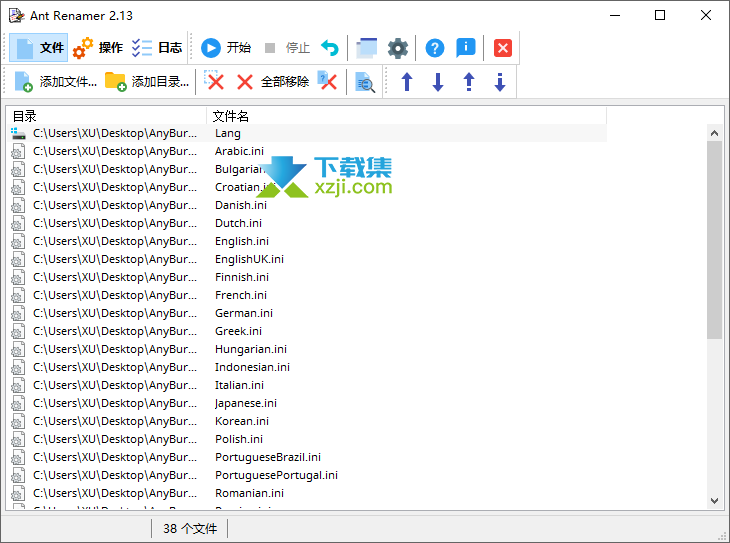Sort by 文件名 column header
The height and width of the screenshot is (543, 730).
[x=406, y=115]
